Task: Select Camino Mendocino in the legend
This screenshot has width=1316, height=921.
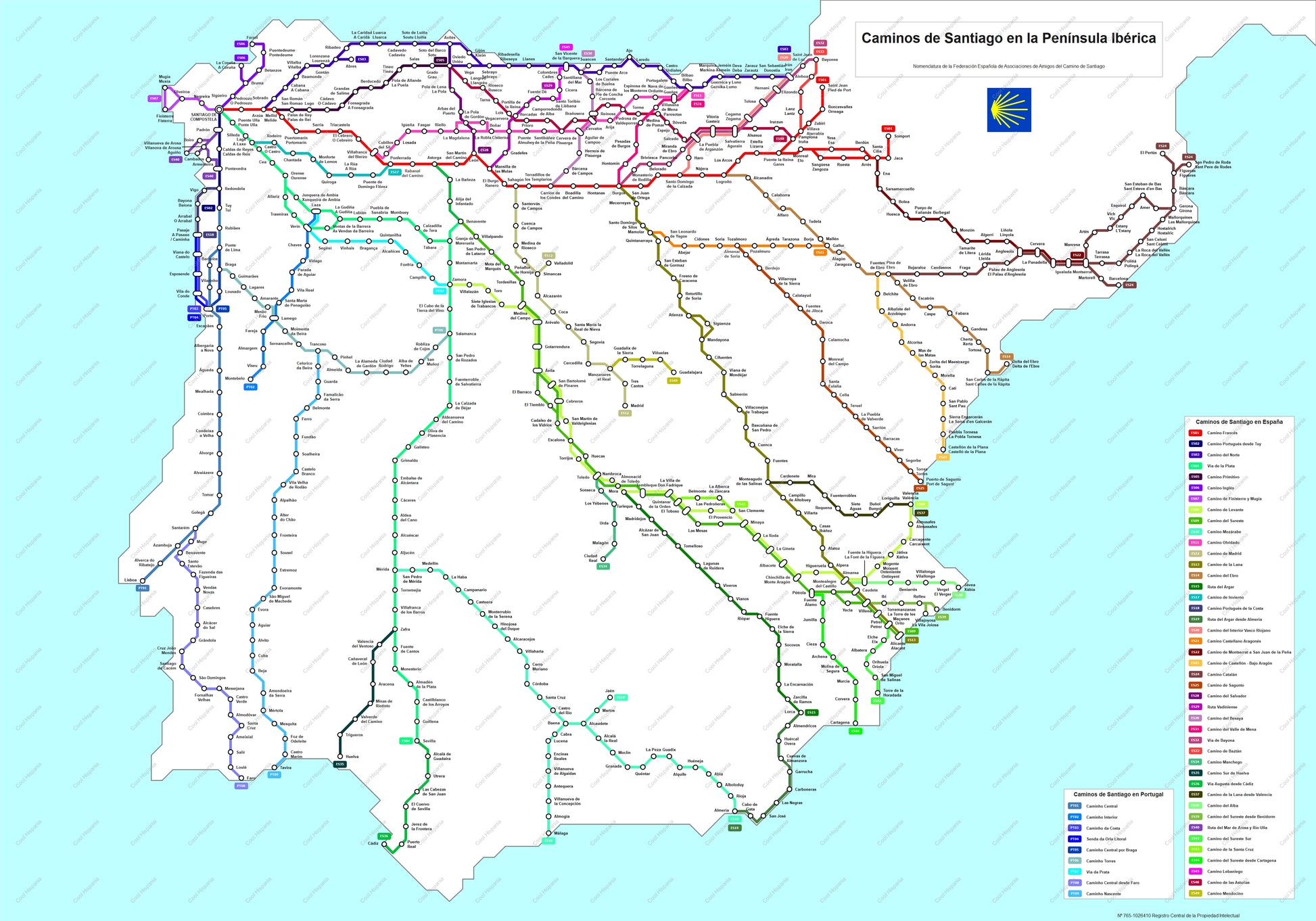Action: [1225, 893]
